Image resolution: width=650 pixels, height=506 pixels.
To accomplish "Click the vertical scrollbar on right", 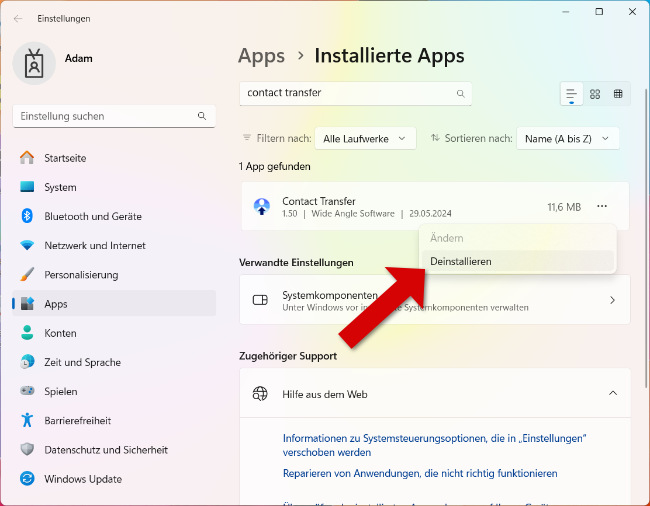I will (646, 238).
